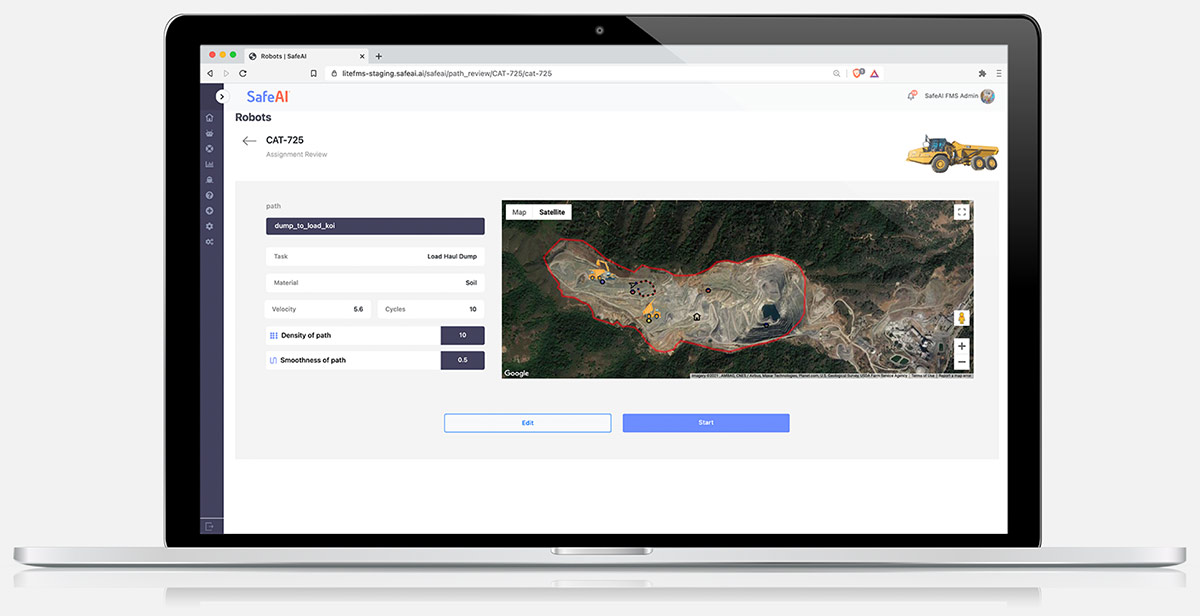Click the dump_to_load_koi path field
1200x616 pixels.
[x=374, y=226]
